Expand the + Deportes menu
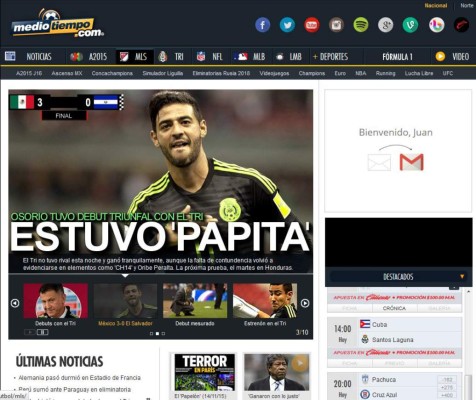Viewport: 476px width, 400px height. [330, 57]
